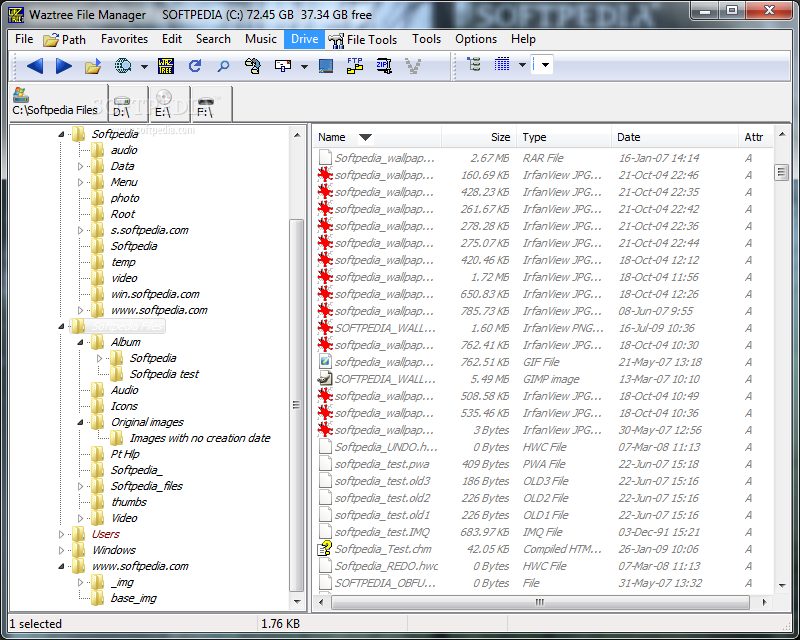
Task: Click the WAZ TREE toolbar icon
Action: pos(166,66)
